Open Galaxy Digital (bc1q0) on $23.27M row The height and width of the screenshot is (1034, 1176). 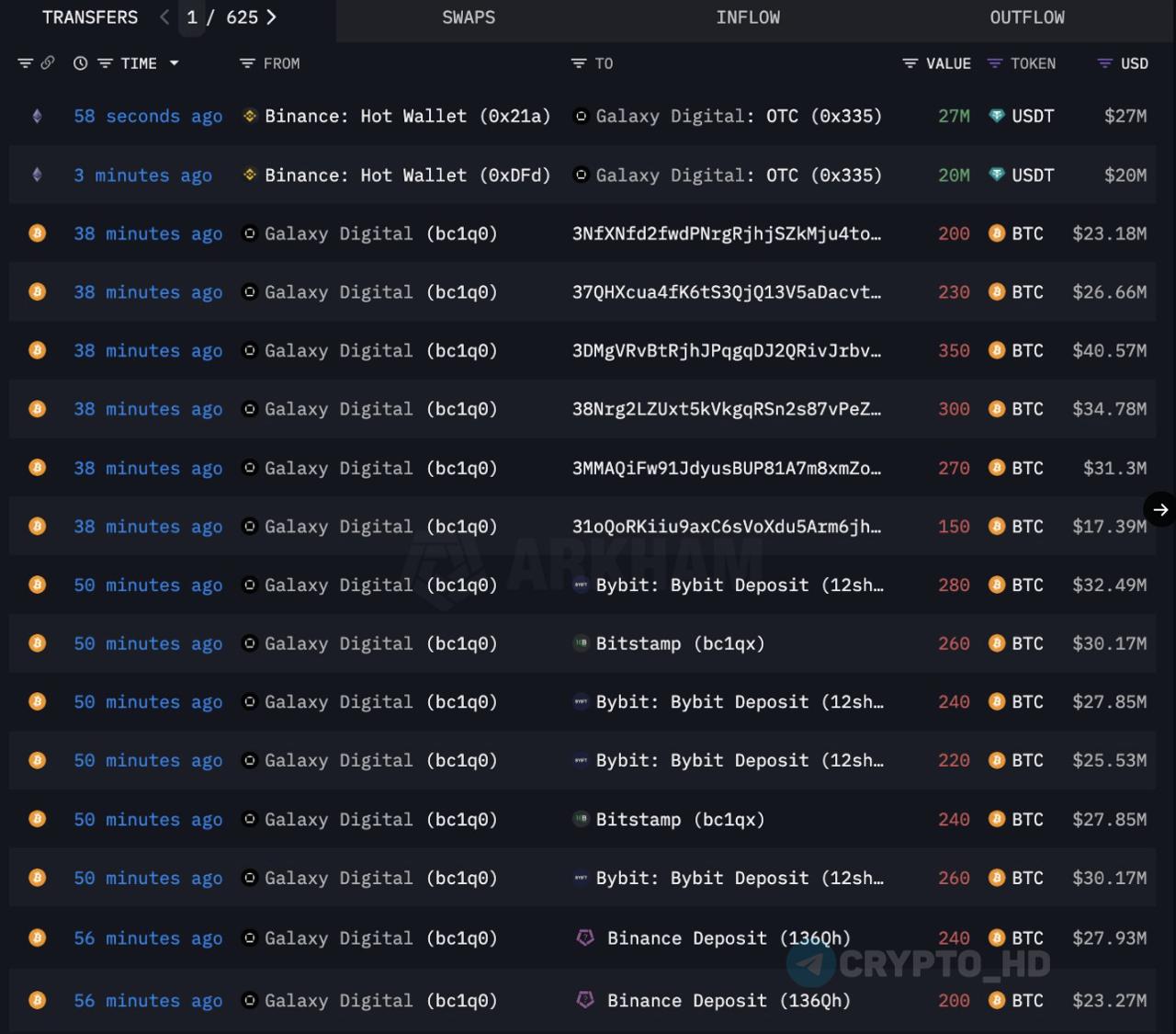point(380,1000)
